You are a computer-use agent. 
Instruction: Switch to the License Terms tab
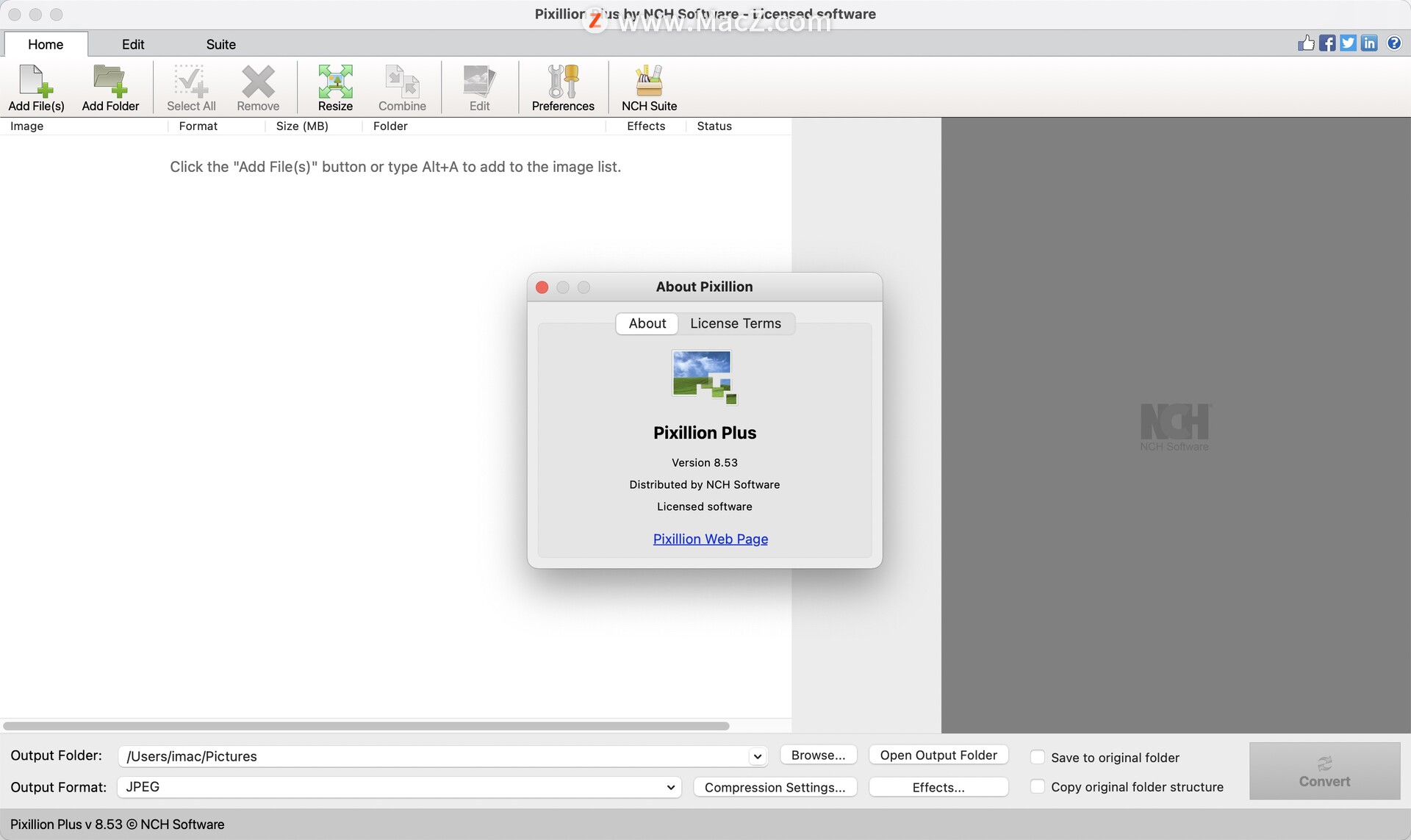(x=736, y=323)
